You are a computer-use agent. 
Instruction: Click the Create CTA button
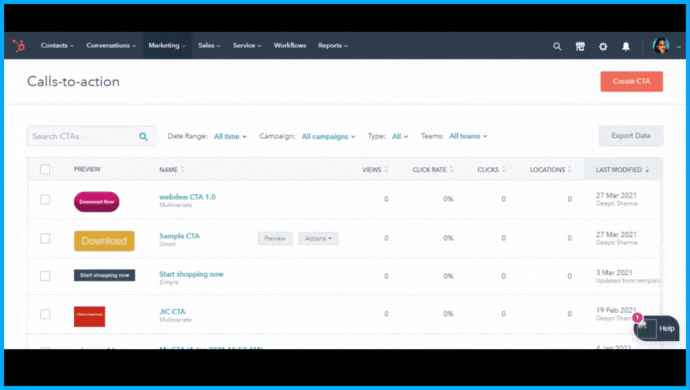tap(631, 81)
